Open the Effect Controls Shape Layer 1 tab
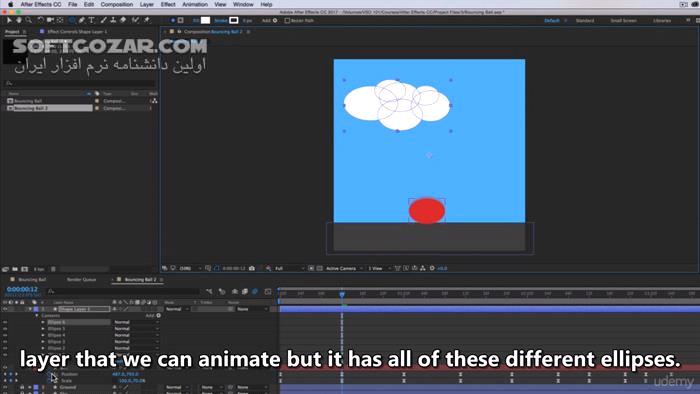The image size is (700, 394). pos(77,32)
